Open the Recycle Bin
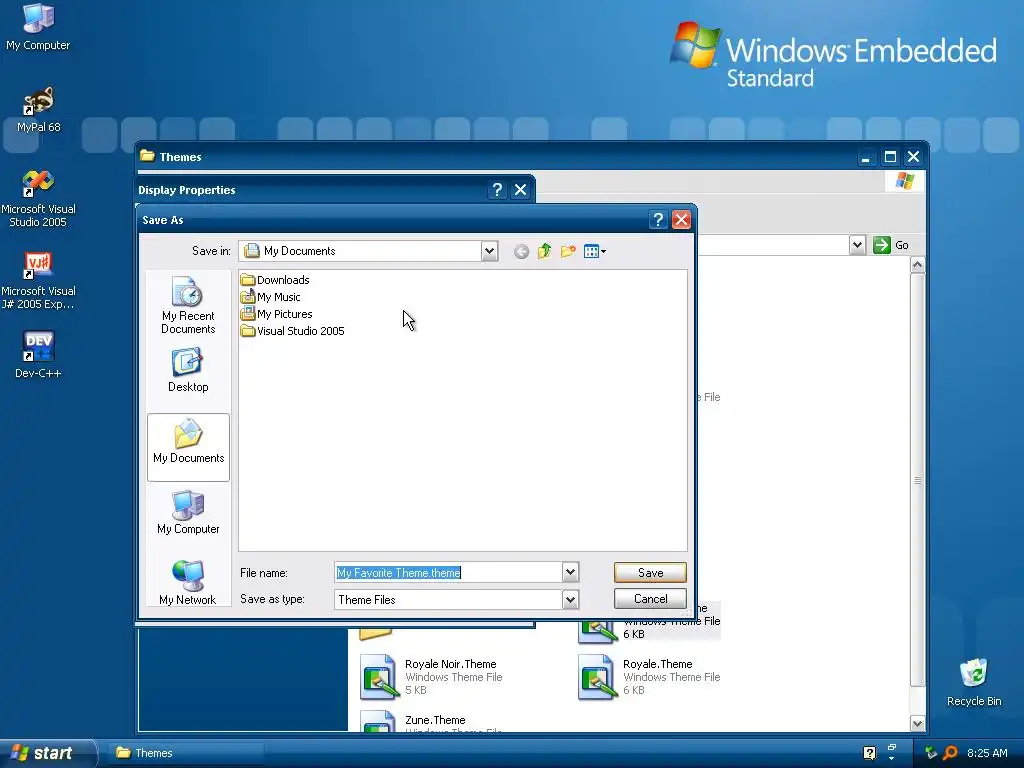Viewport: 1024px width, 768px height. point(974,682)
